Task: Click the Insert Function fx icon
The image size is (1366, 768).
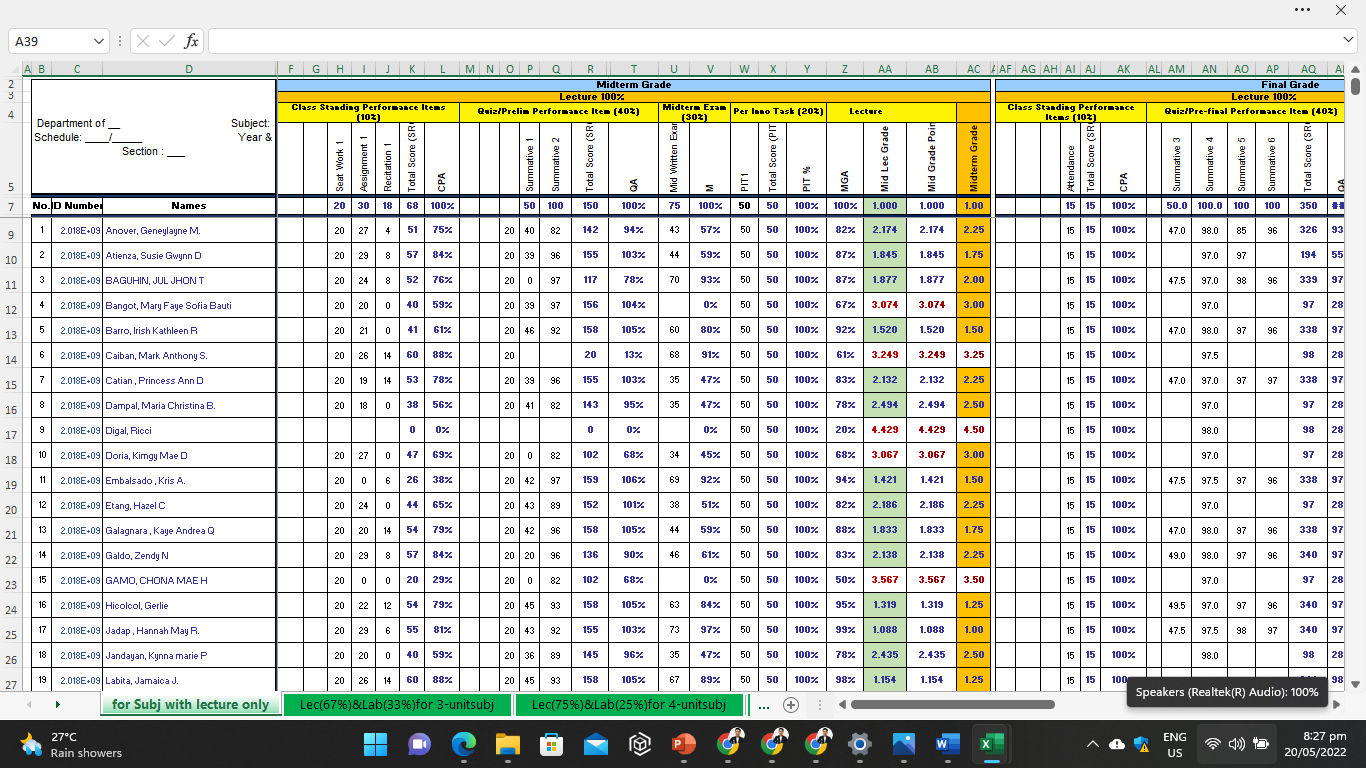Action: point(192,42)
